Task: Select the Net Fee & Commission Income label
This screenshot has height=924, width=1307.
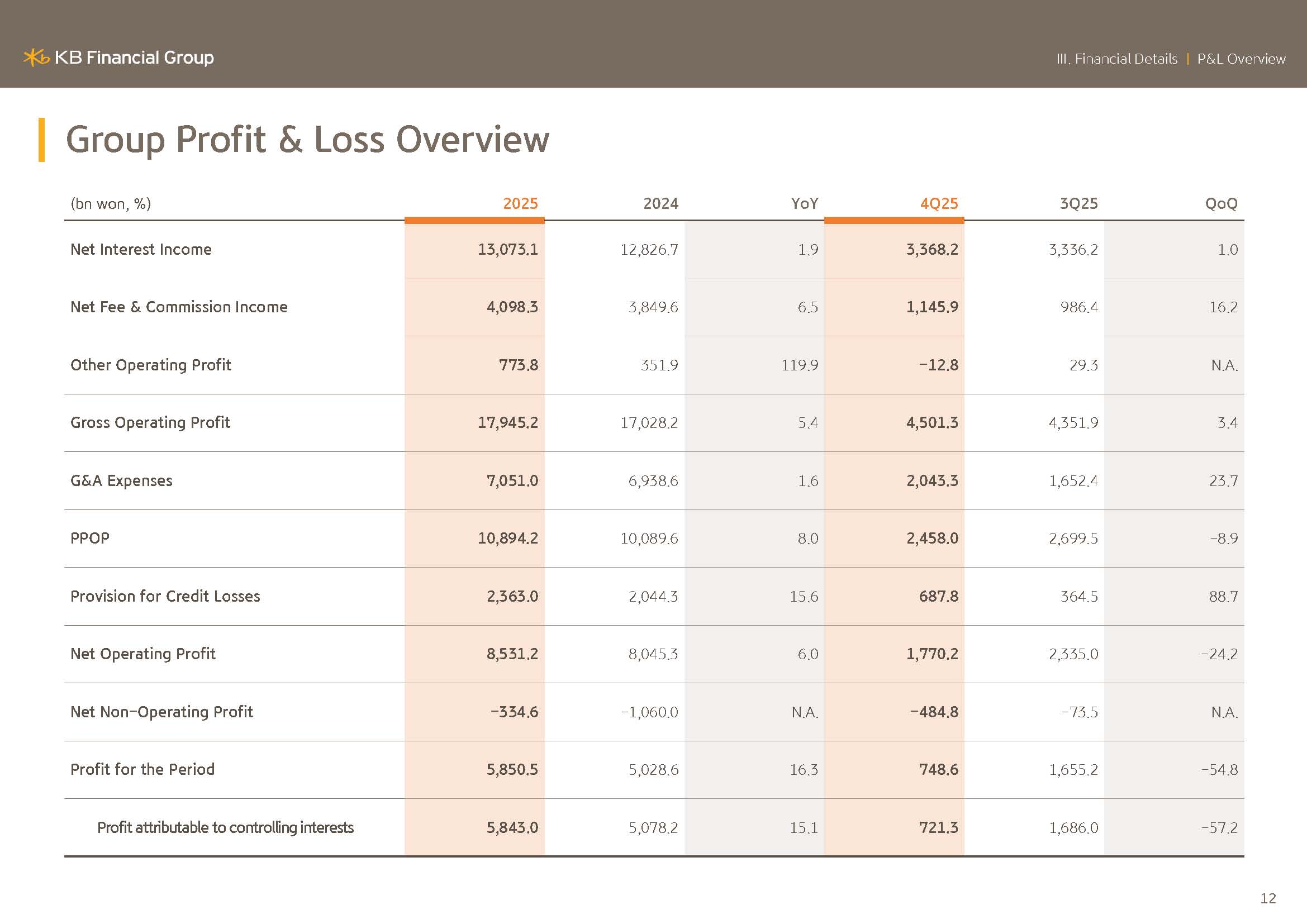Action: (x=179, y=307)
